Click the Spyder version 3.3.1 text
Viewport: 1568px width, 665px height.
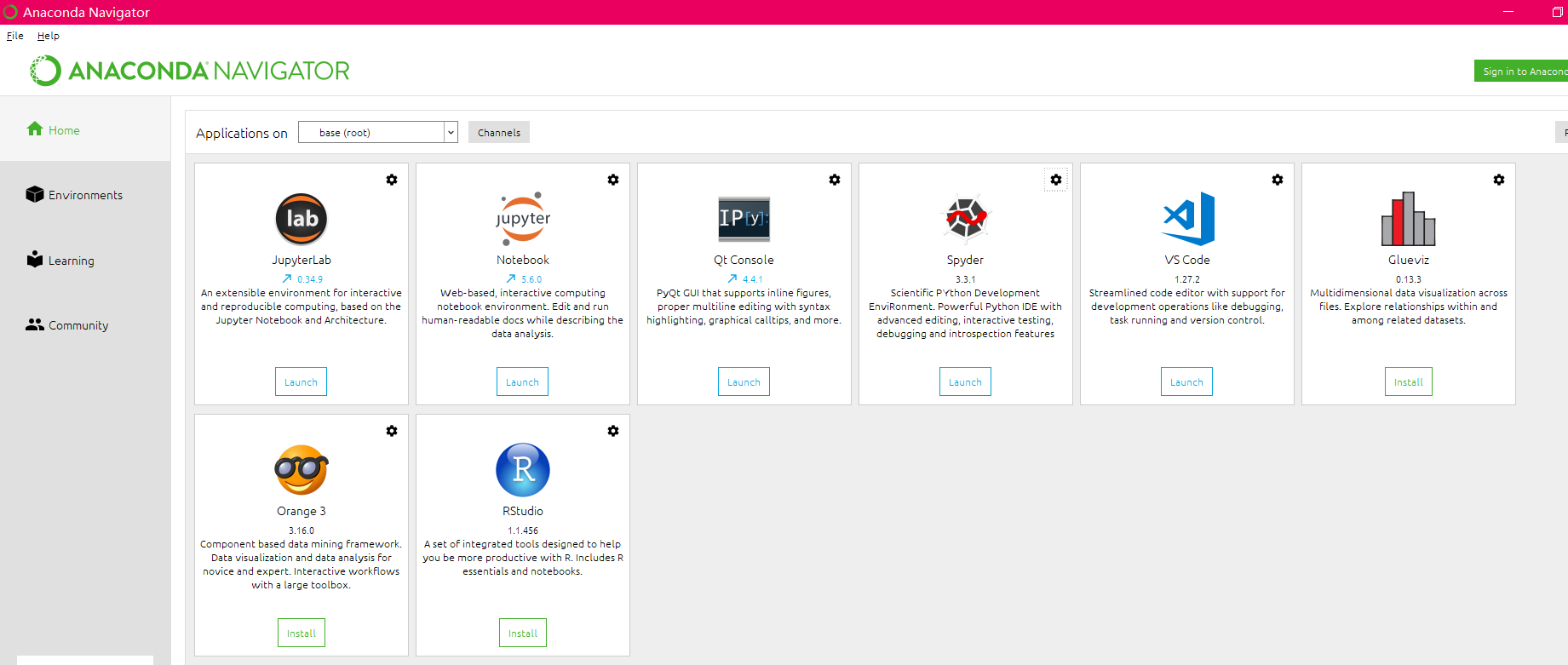pyautogui.click(x=966, y=279)
